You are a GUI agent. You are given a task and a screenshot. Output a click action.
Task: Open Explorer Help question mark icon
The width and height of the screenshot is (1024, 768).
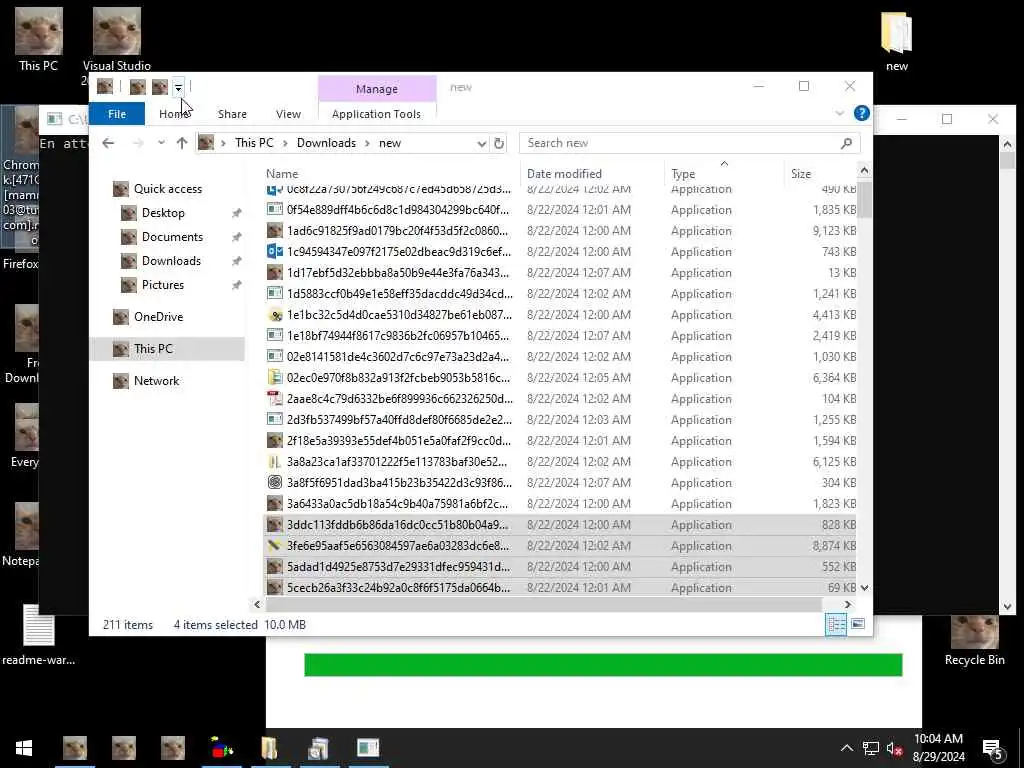tap(861, 113)
